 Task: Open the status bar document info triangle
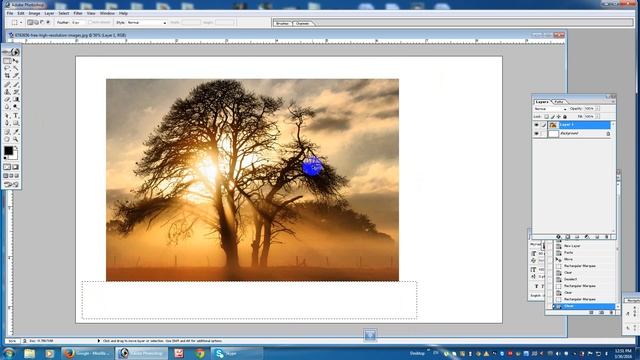(x=98, y=340)
